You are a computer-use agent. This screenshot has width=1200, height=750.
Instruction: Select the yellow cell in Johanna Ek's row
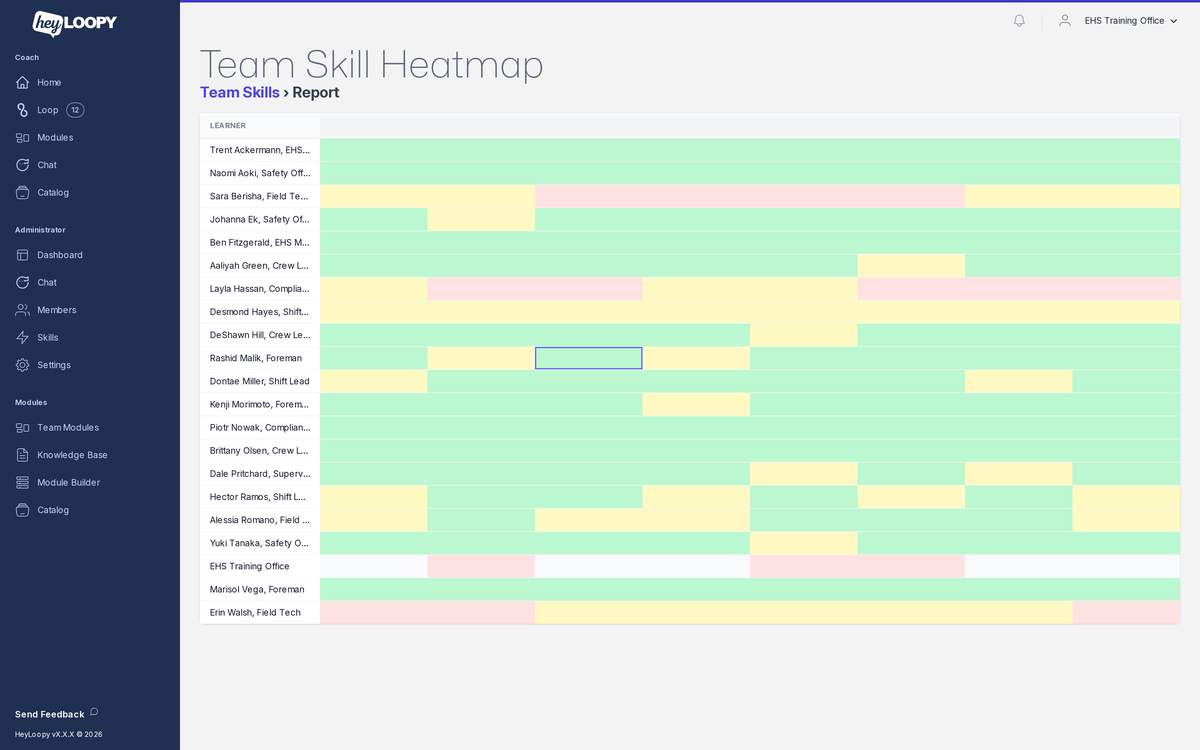pos(481,219)
